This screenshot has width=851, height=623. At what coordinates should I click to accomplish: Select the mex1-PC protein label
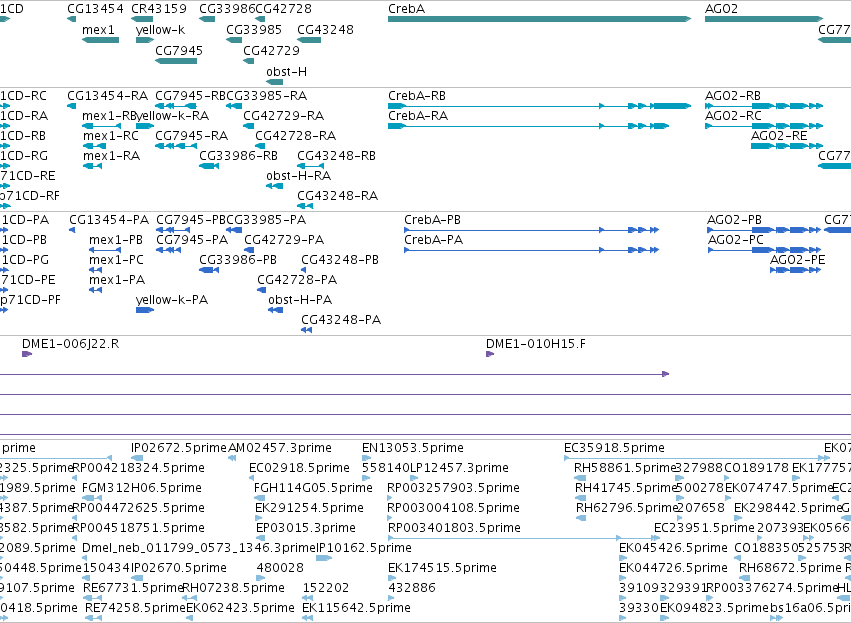coord(116,260)
